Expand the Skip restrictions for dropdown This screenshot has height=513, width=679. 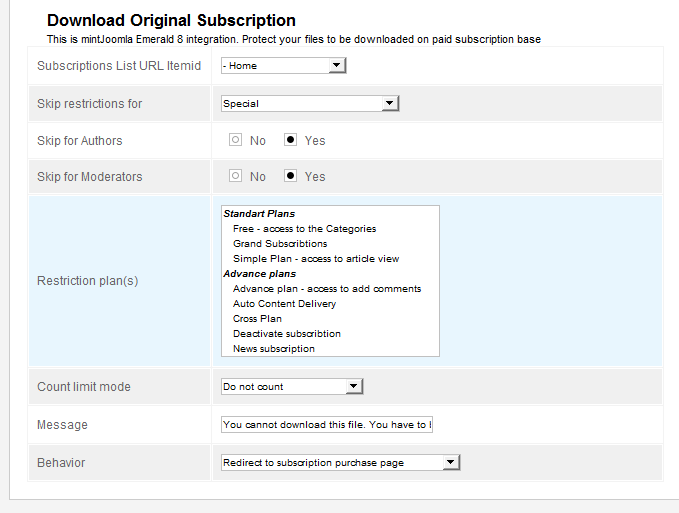pos(309,103)
